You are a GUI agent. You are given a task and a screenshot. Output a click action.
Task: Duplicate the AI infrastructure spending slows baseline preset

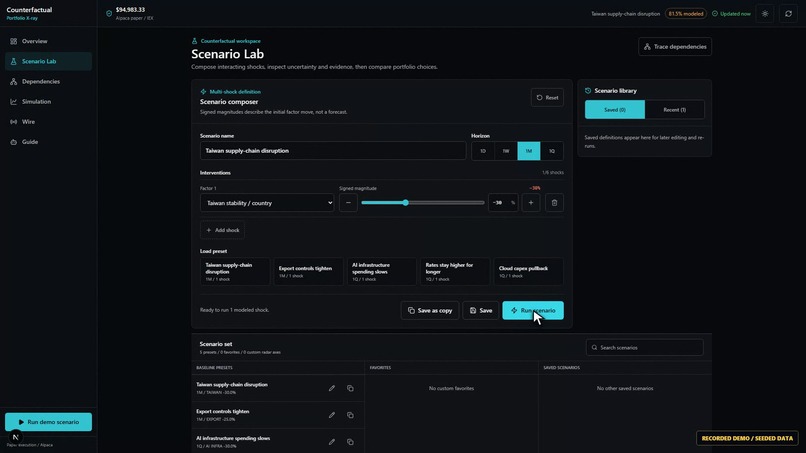350,442
